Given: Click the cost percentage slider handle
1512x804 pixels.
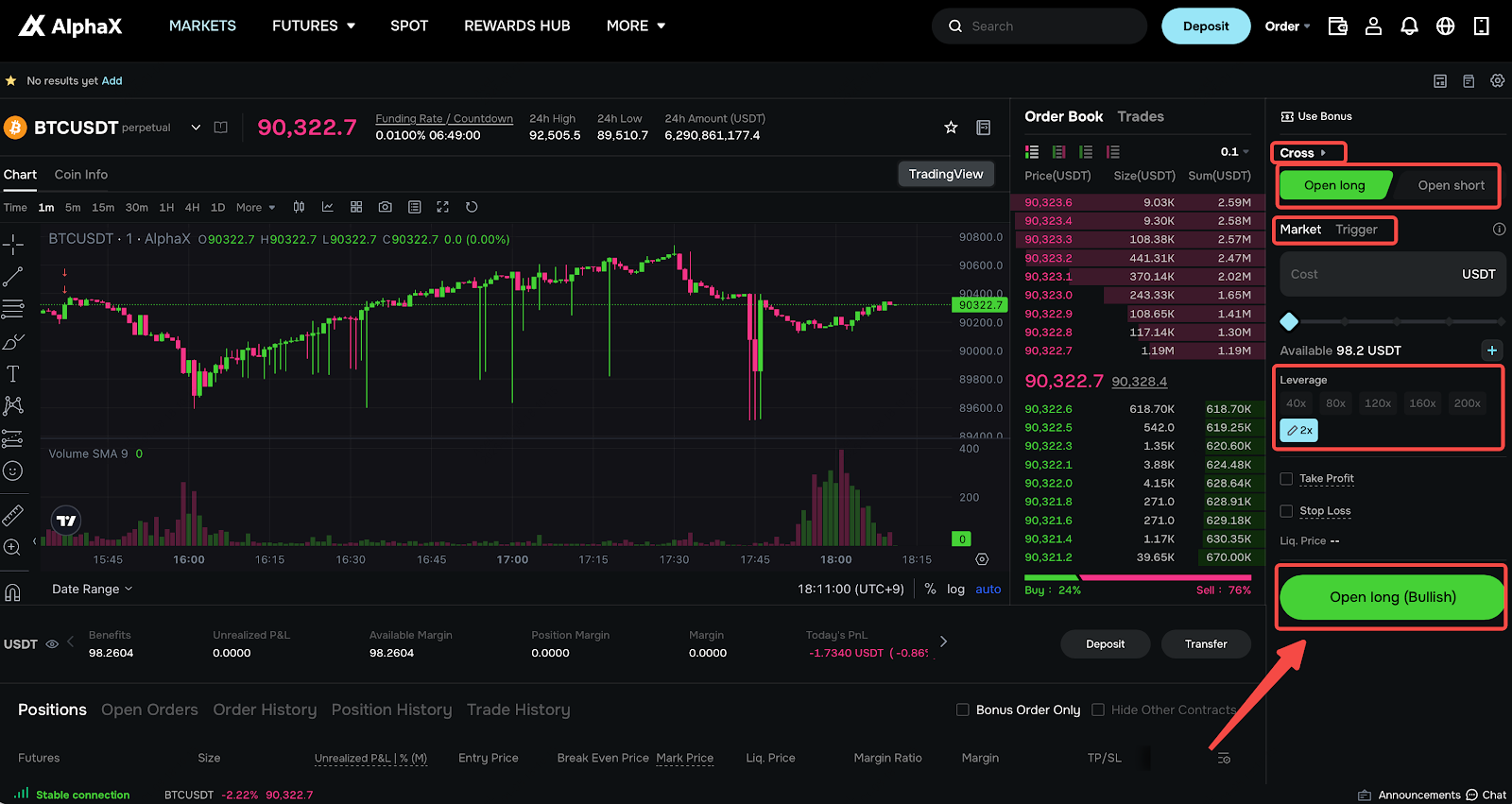Looking at the screenshot, I should [x=1289, y=321].
